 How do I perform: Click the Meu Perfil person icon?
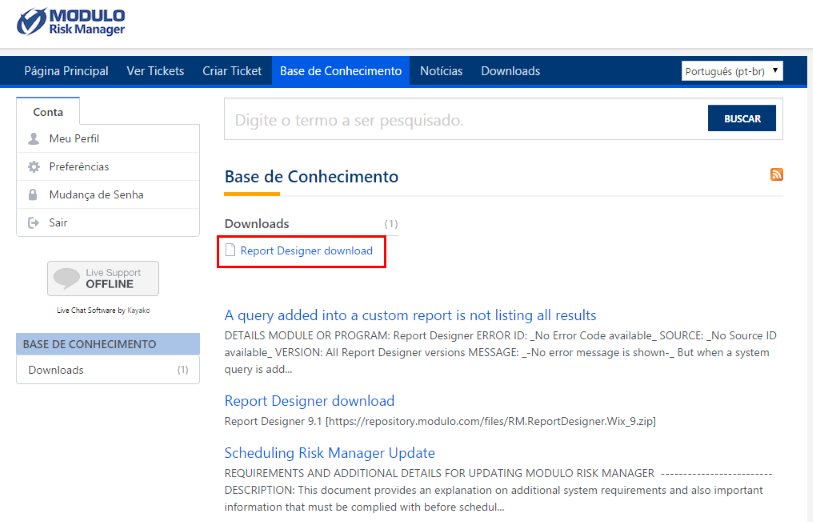(33, 138)
